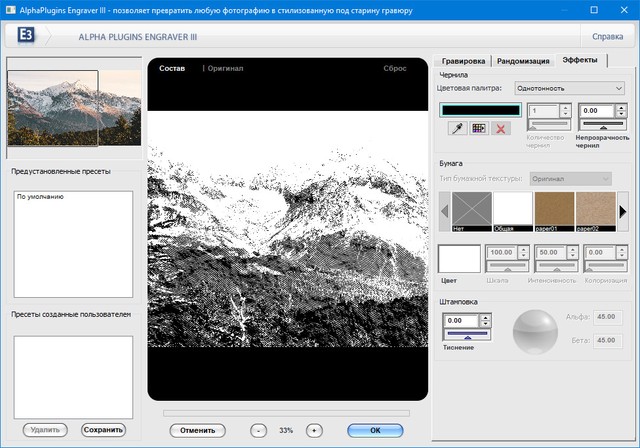Click the progress bar under the preview
This screenshot has height=448, width=640.
[286, 413]
